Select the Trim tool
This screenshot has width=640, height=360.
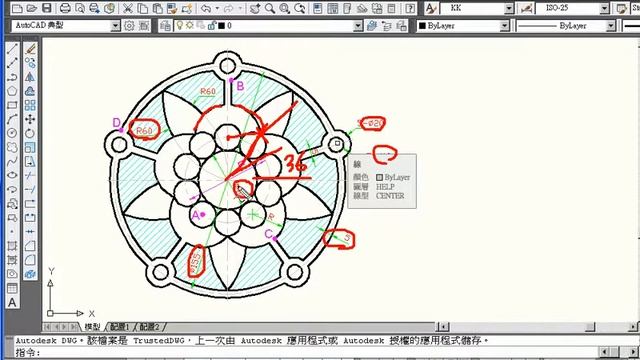point(30,175)
